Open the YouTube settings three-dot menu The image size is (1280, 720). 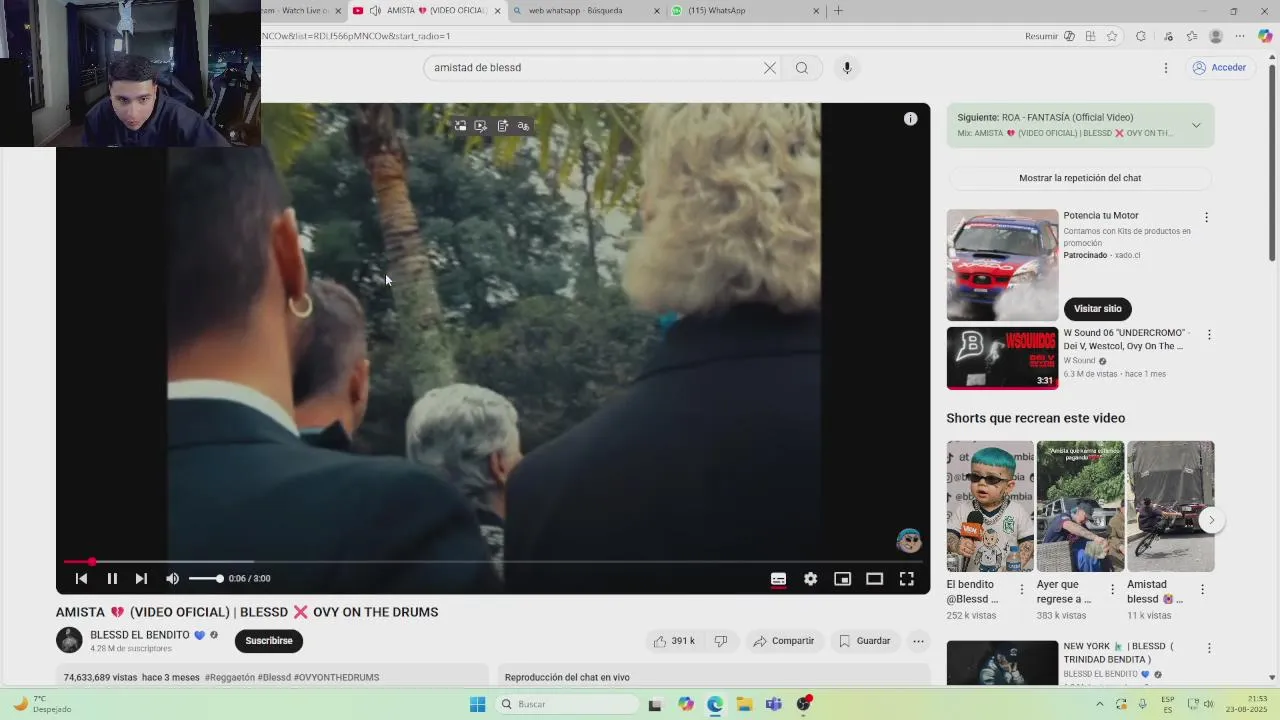pyautogui.click(x=1165, y=68)
